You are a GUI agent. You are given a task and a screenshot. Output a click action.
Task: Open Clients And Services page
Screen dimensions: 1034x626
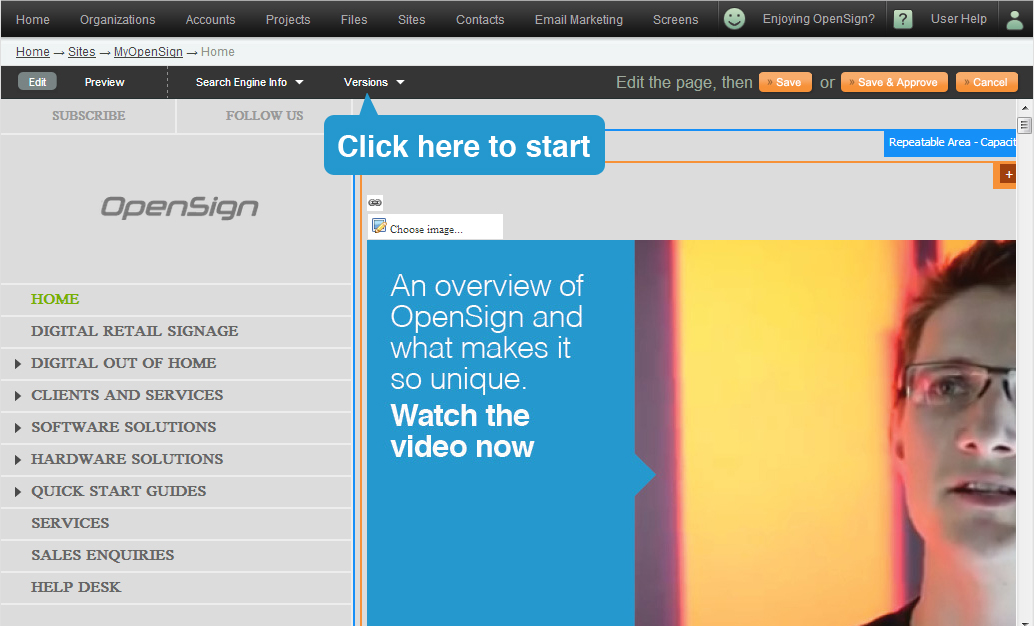coord(127,395)
